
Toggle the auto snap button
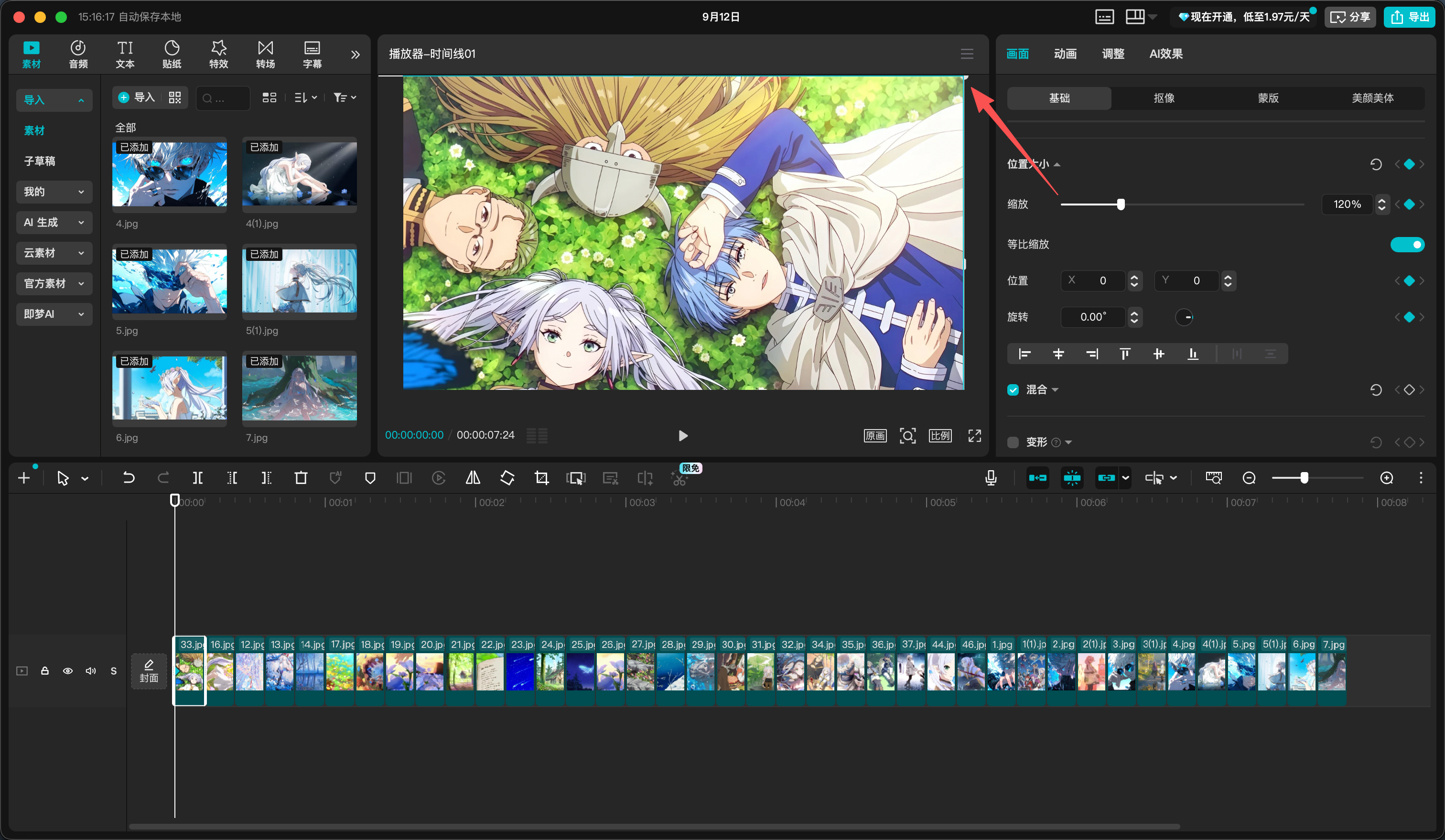[1072, 478]
